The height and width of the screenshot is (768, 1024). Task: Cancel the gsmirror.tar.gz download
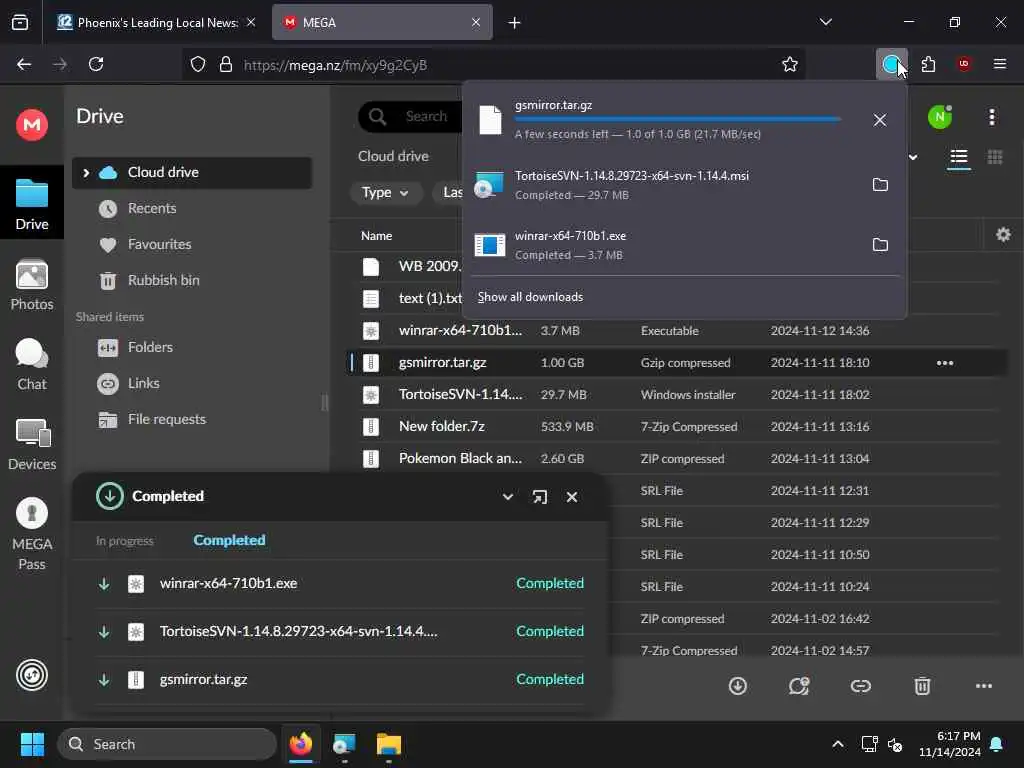[x=880, y=120]
